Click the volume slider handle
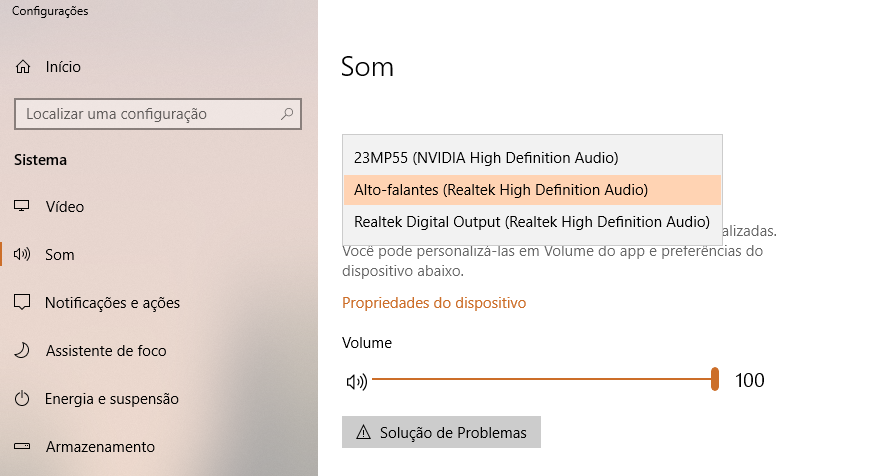The image size is (894, 476). click(x=714, y=379)
